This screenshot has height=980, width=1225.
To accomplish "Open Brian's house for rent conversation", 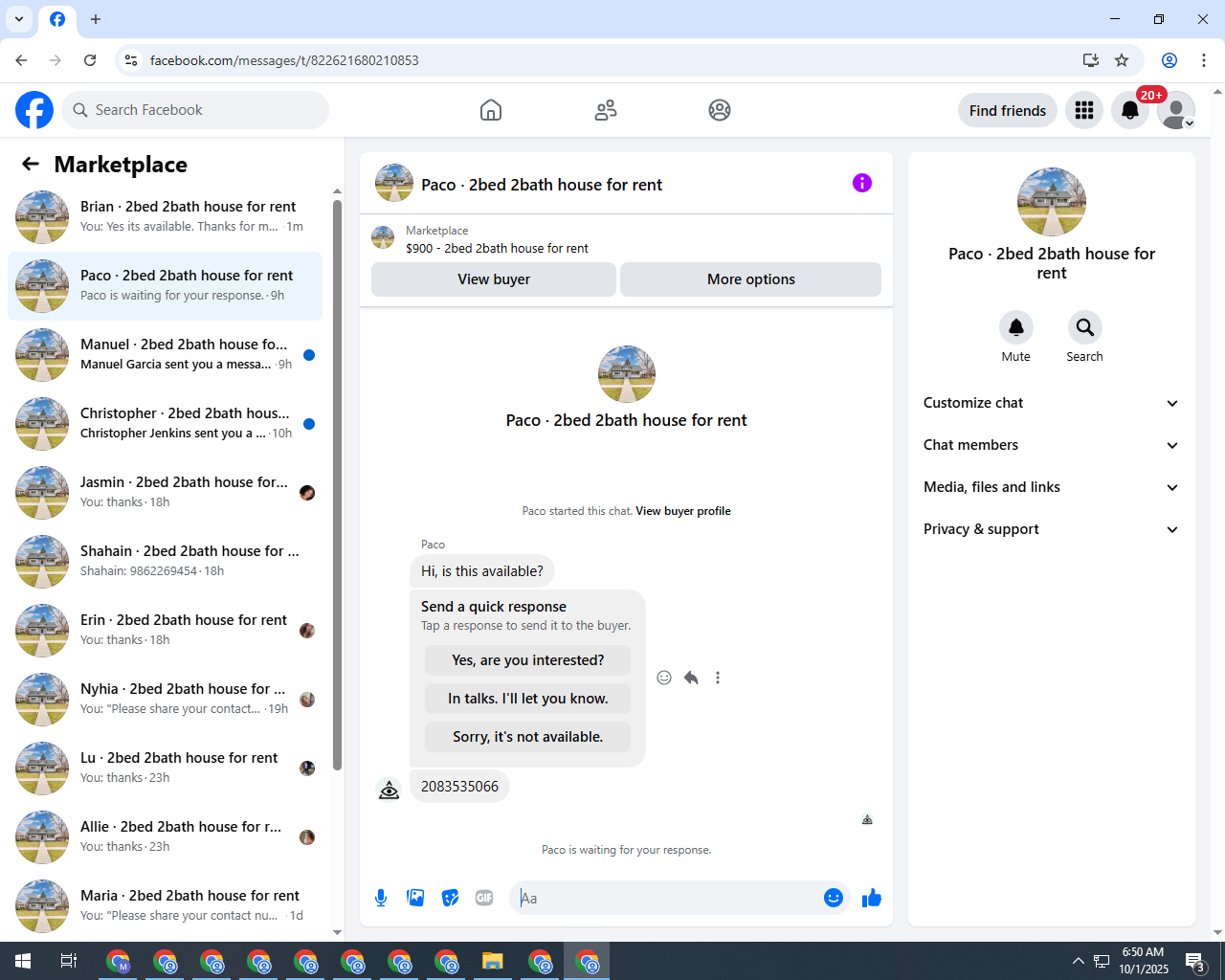I will pyautogui.click(x=165, y=217).
